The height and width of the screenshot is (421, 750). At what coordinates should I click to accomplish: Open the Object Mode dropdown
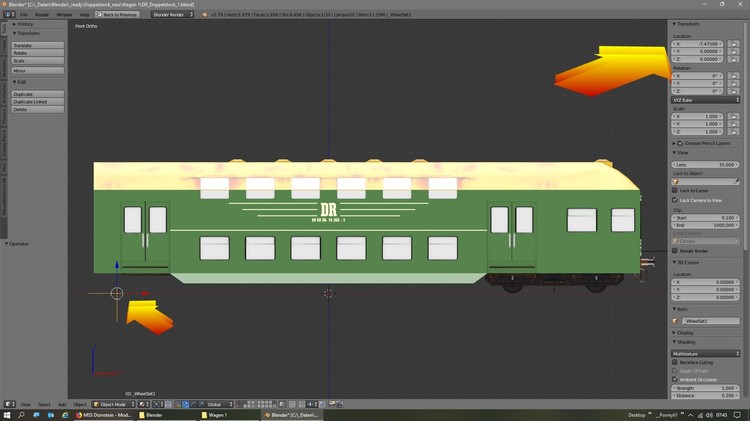[x=114, y=405]
